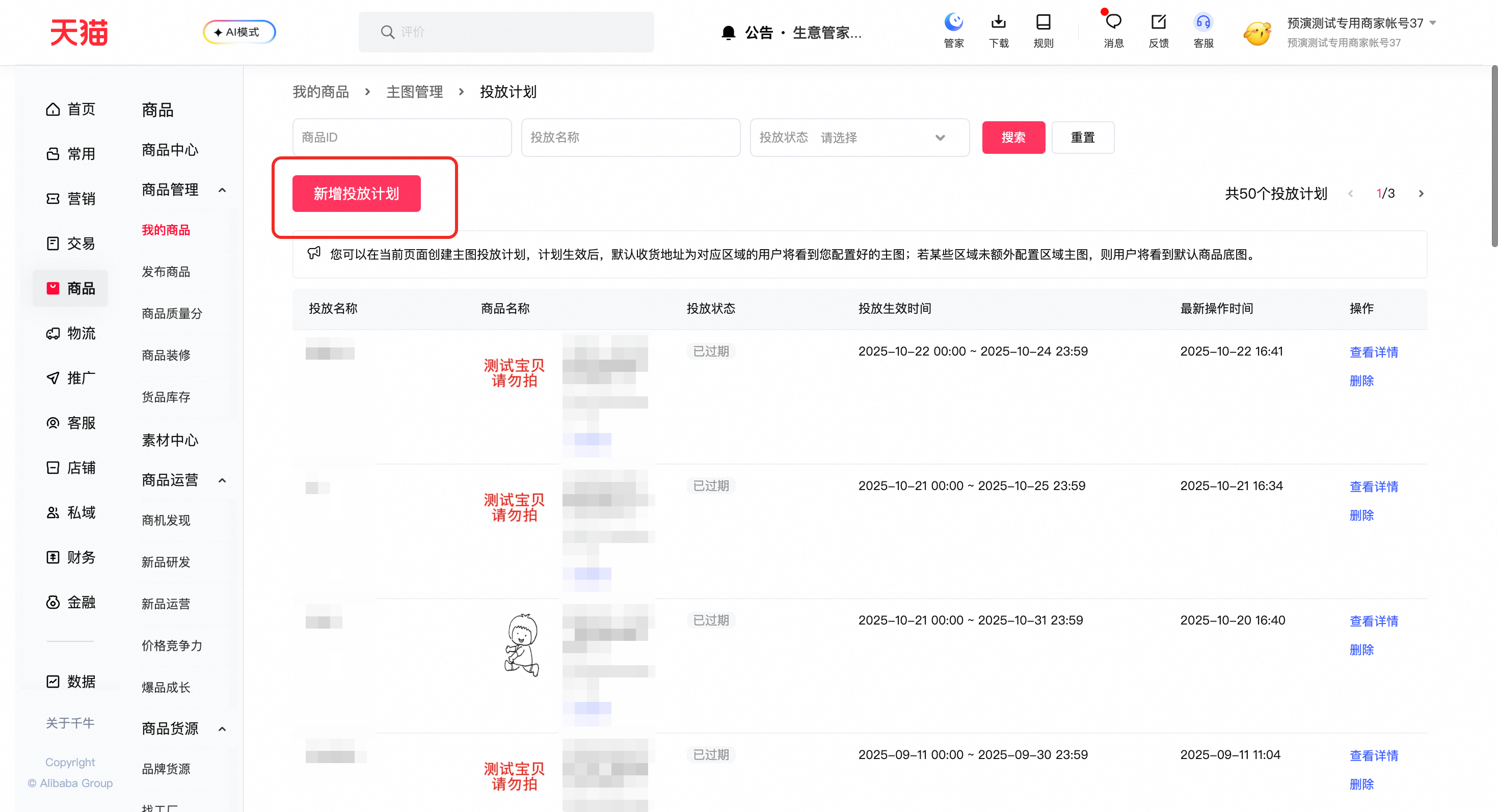Click 我的商品 breadcrumb
This screenshot has height=812, width=1498.
coord(320,92)
